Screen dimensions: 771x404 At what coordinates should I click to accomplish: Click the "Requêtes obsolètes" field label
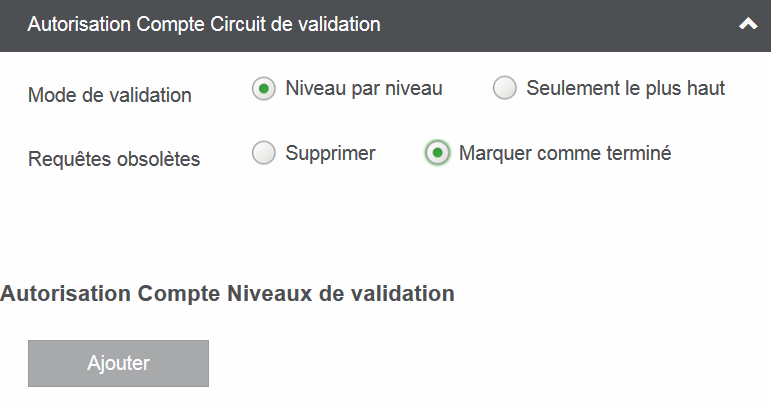click(114, 160)
